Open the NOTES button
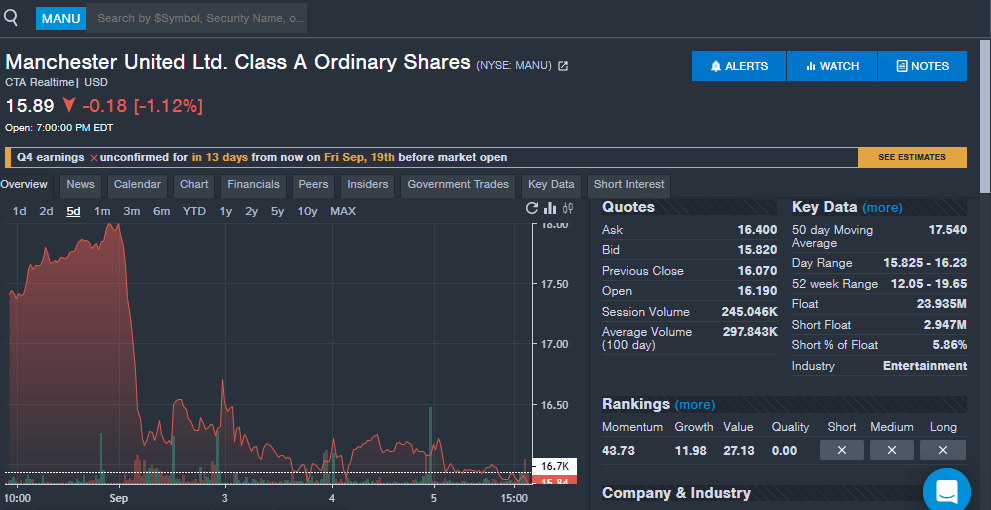Screen dimensions: 991x510 click(x=923, y=66)
